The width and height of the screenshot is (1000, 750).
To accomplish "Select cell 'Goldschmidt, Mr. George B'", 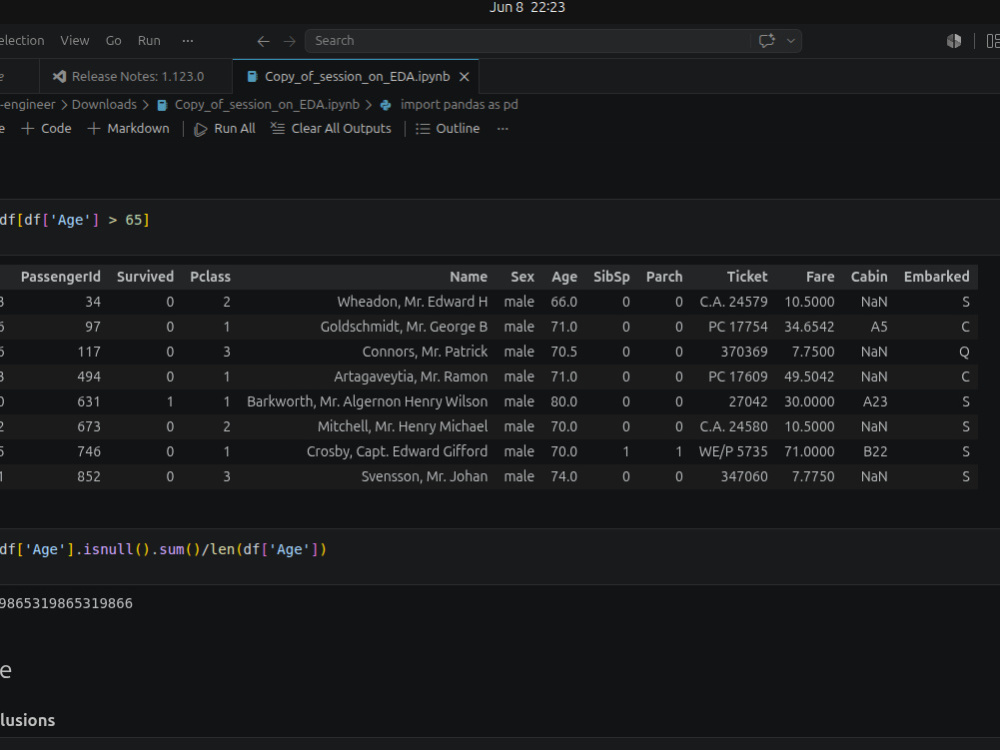I will (404, 327).
